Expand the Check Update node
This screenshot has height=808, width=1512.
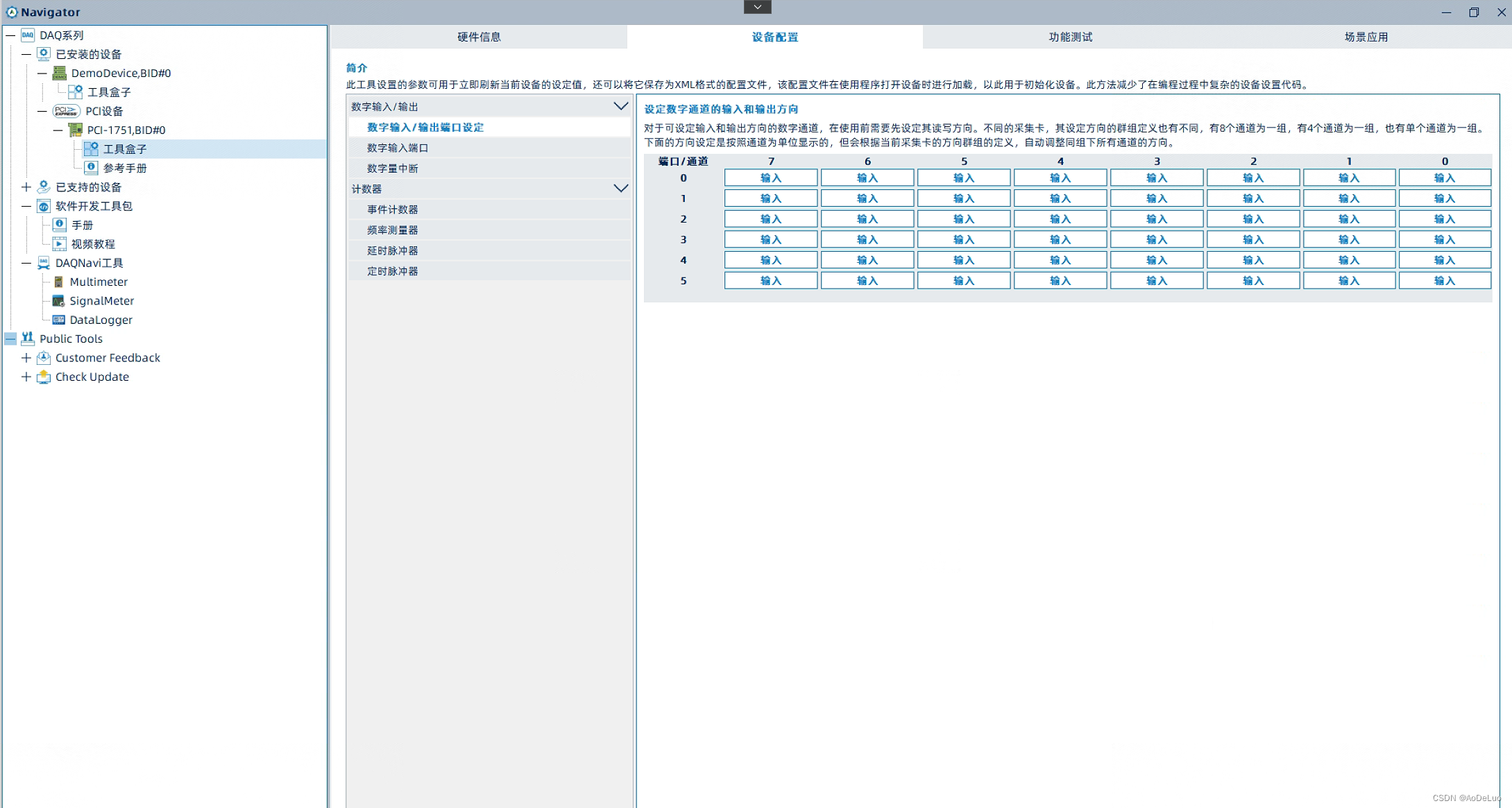point(26,377)
